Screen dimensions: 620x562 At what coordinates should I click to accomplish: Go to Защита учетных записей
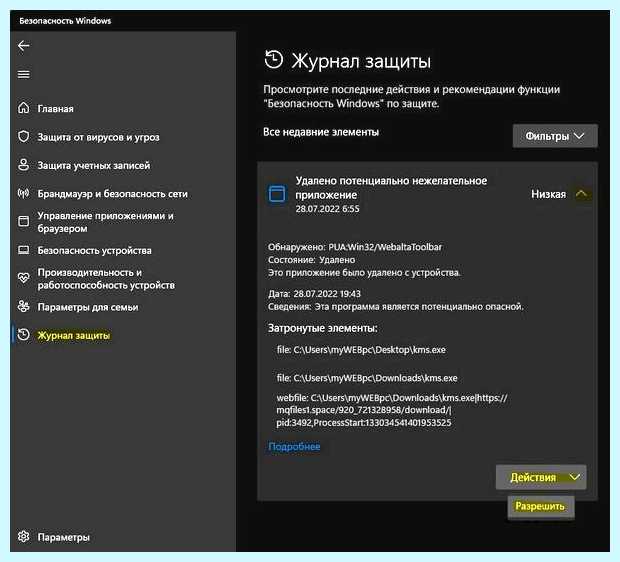tap(94, 166)
